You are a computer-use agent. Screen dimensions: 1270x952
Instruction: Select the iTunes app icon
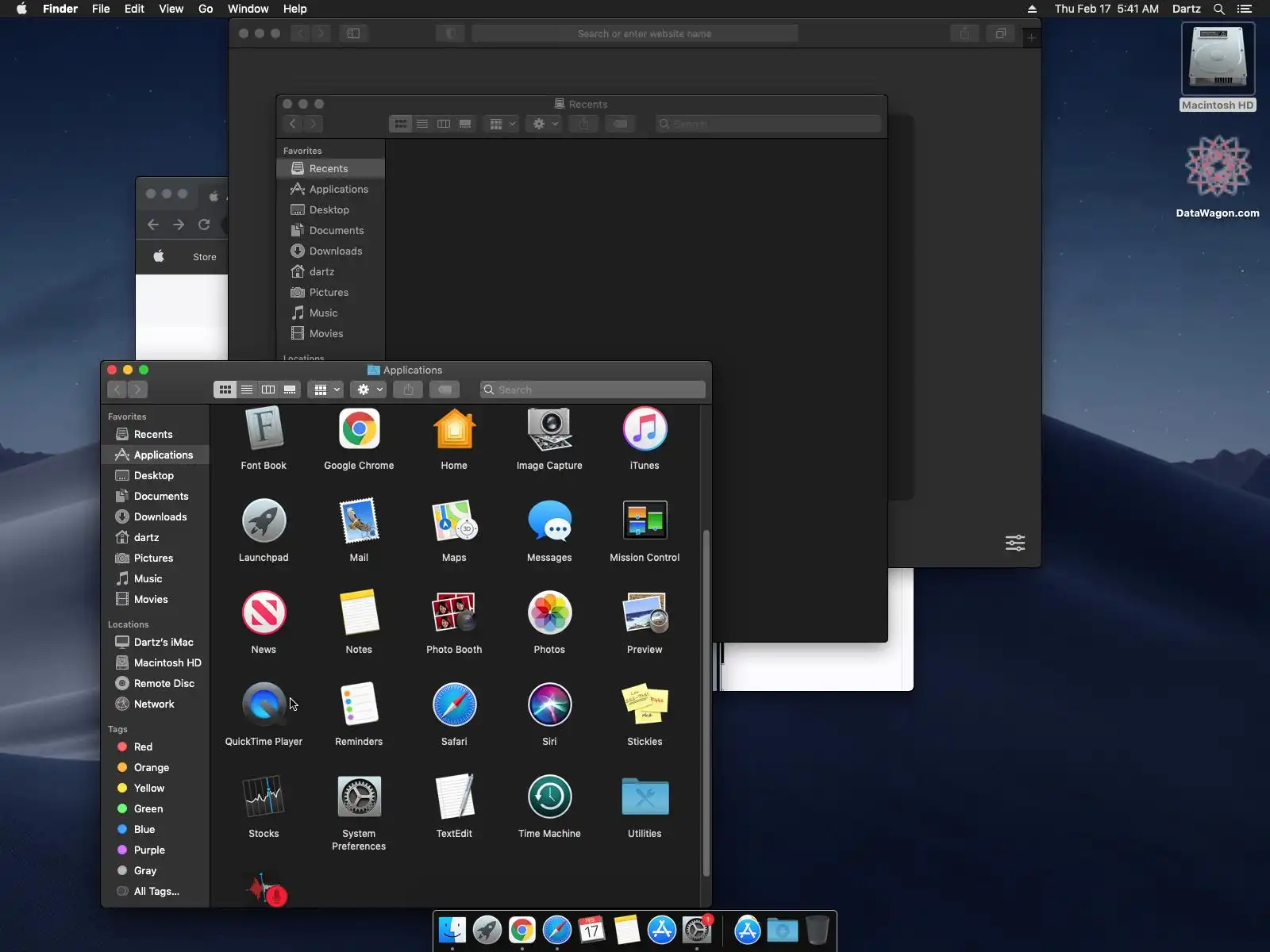pos(645,429)
